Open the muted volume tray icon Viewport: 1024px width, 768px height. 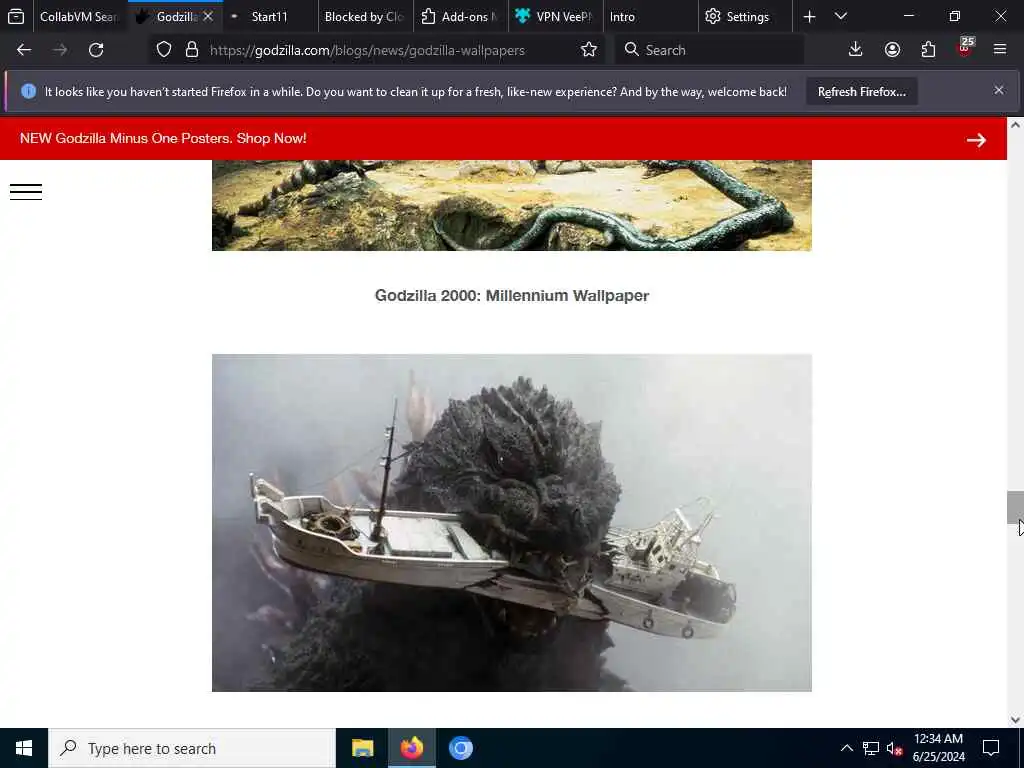tap(894, 748)
